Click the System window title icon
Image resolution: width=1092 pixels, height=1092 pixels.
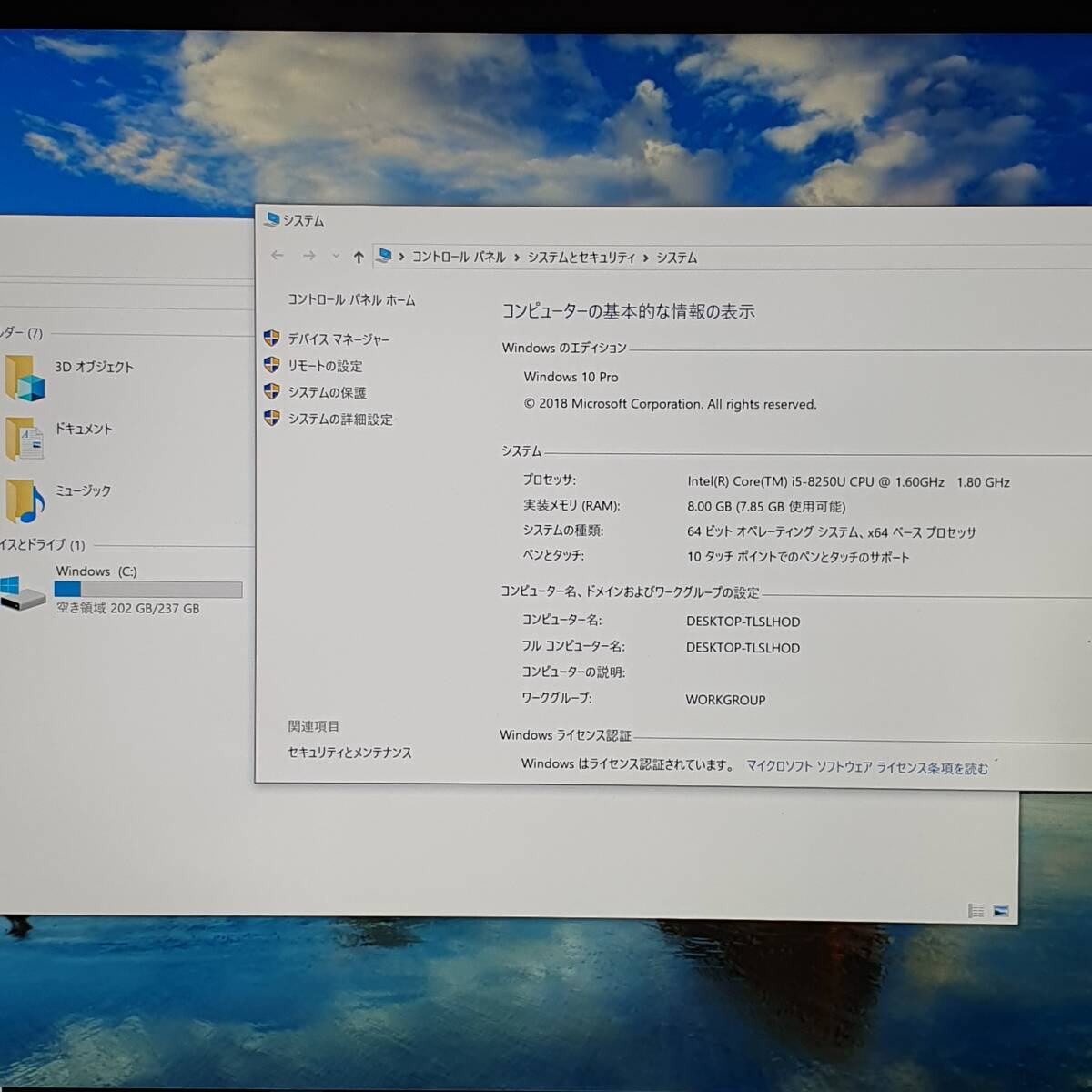click(x=271, y=219)
